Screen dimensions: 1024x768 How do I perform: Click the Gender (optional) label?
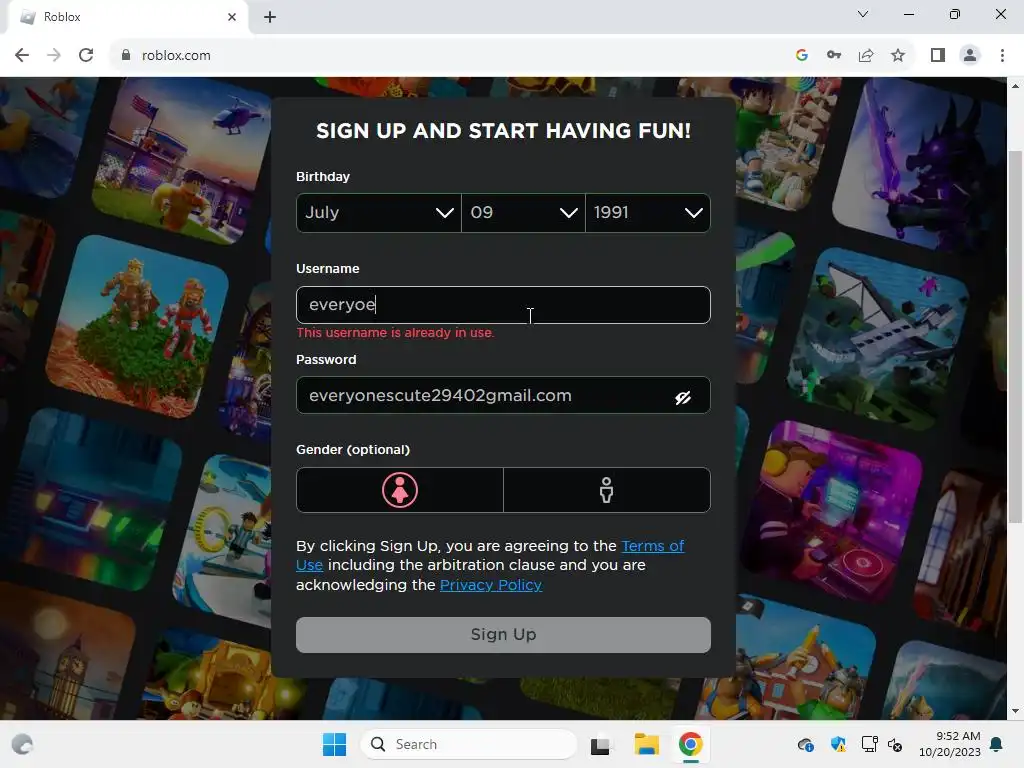click(x=353, y=450)
